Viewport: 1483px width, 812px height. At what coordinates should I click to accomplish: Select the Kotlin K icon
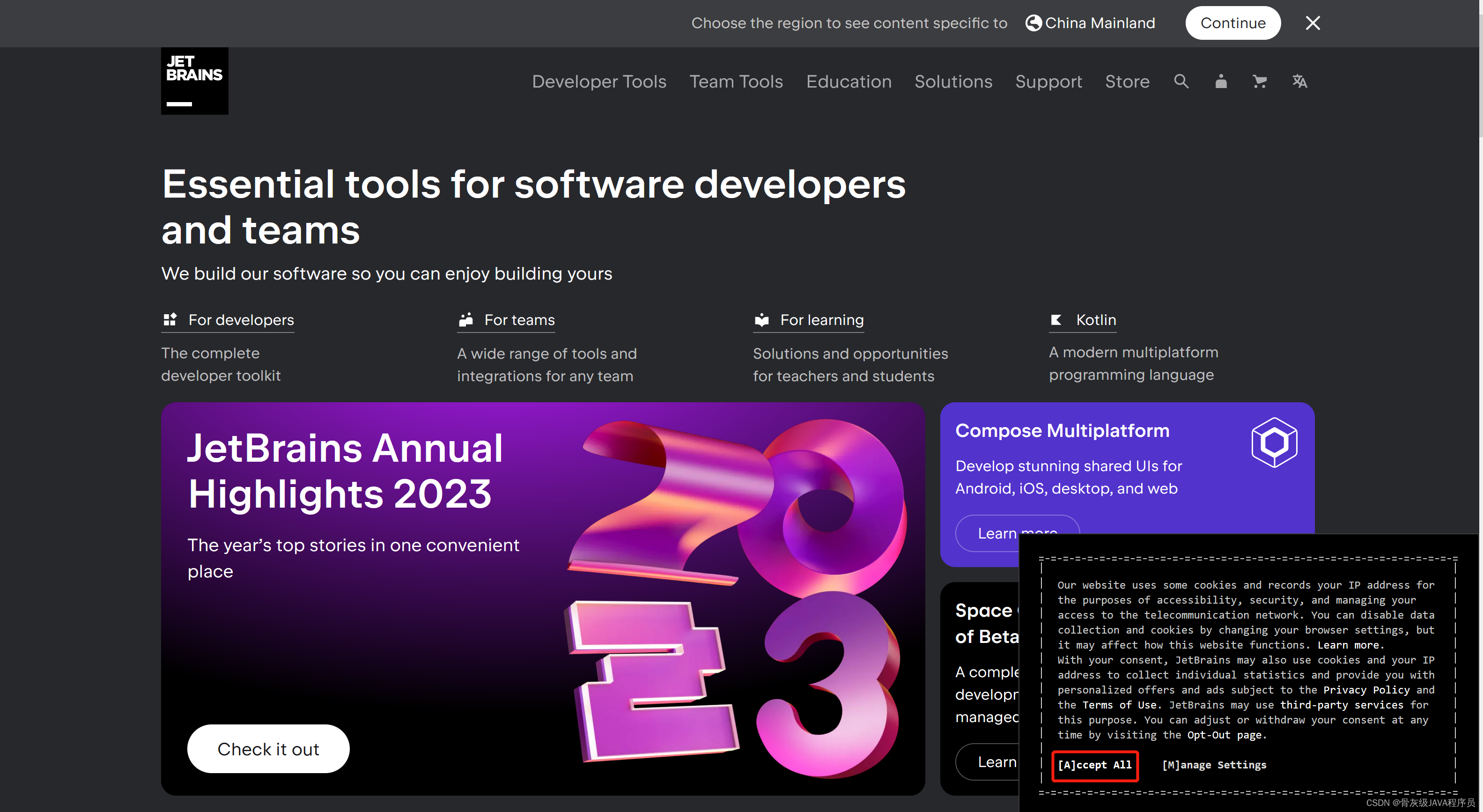tap(1056, 320)
